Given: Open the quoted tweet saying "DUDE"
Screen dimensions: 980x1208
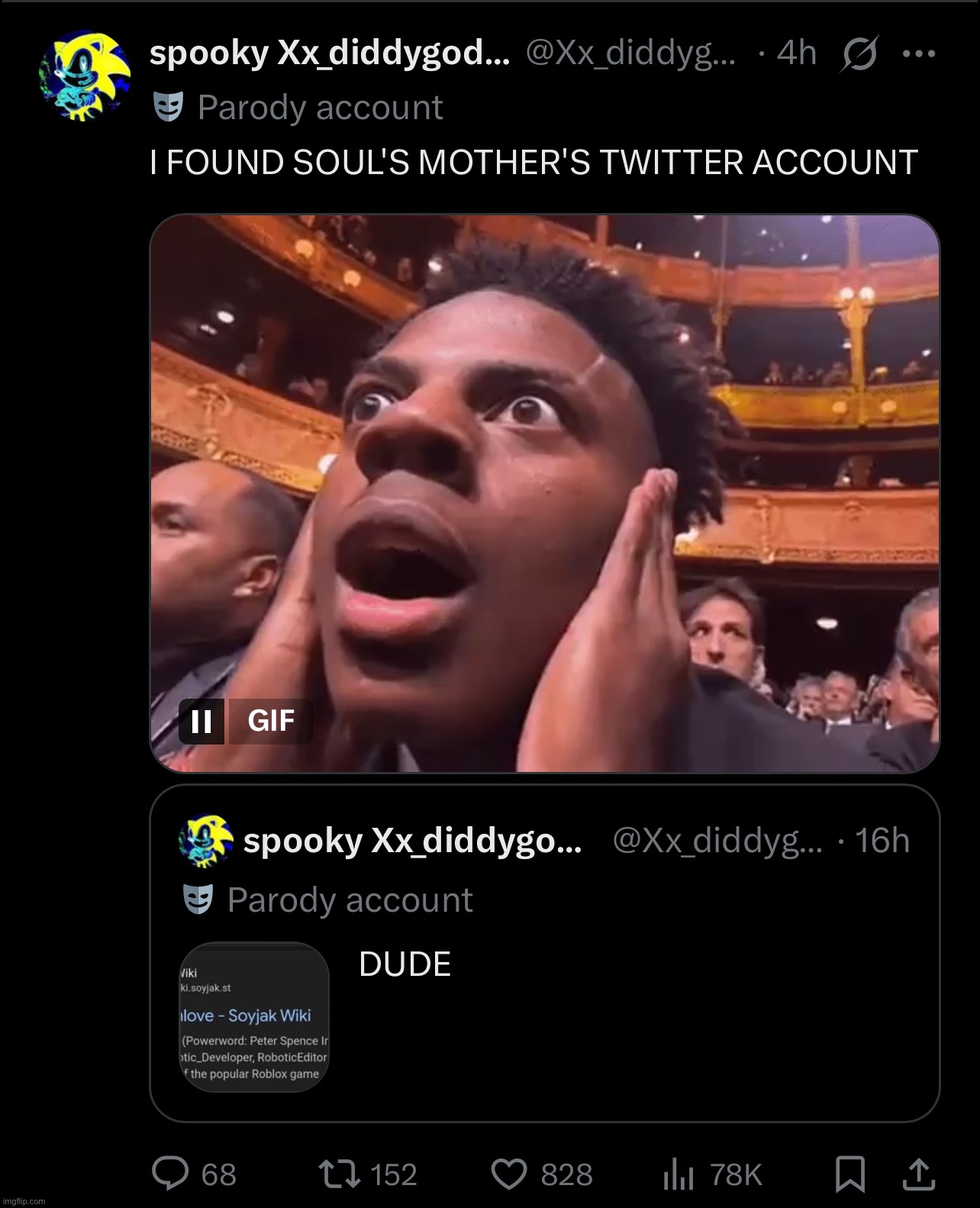Looking at the screenshot, I should [x=405, y=964].
